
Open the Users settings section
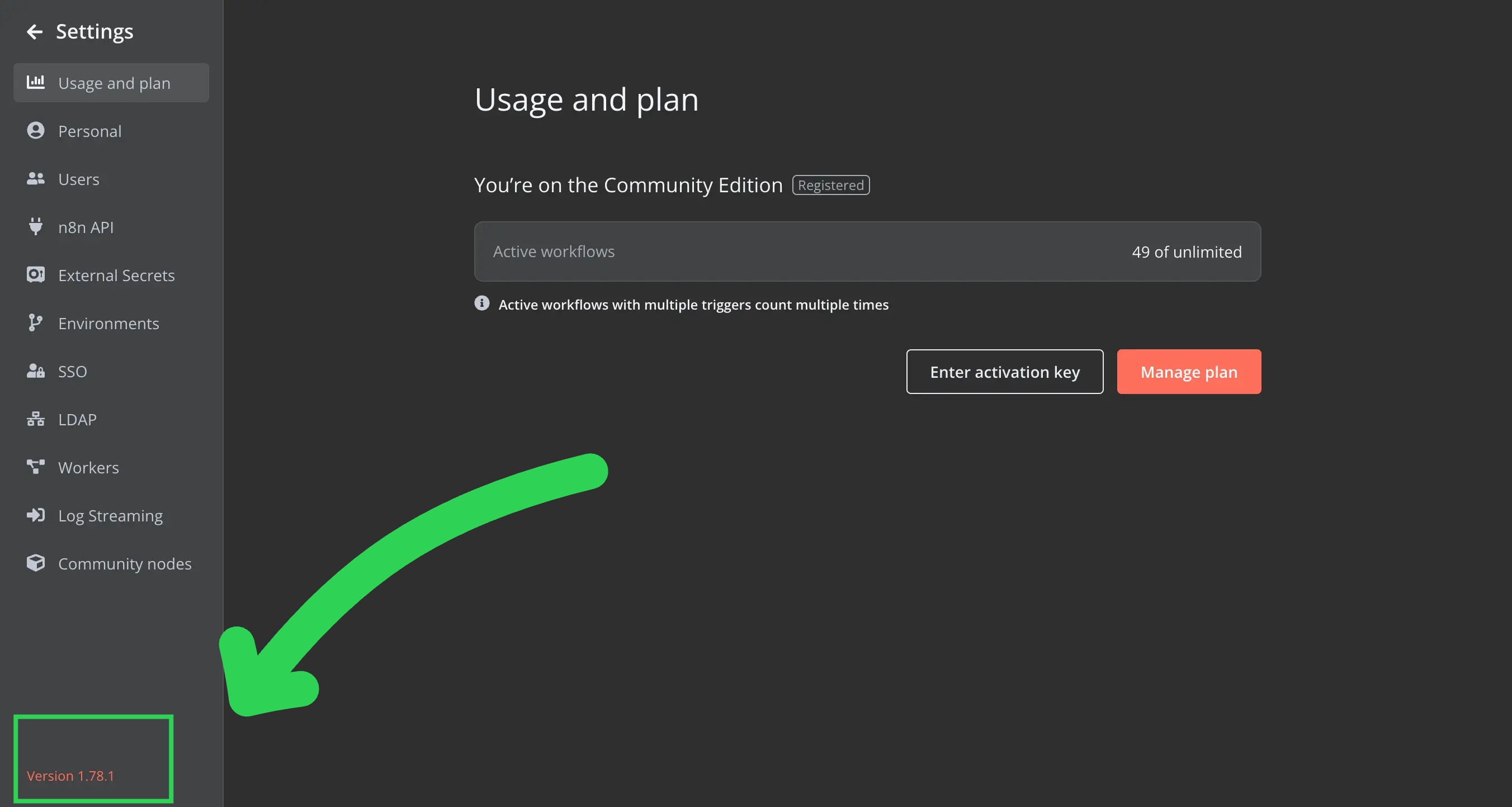coord(111,179)
